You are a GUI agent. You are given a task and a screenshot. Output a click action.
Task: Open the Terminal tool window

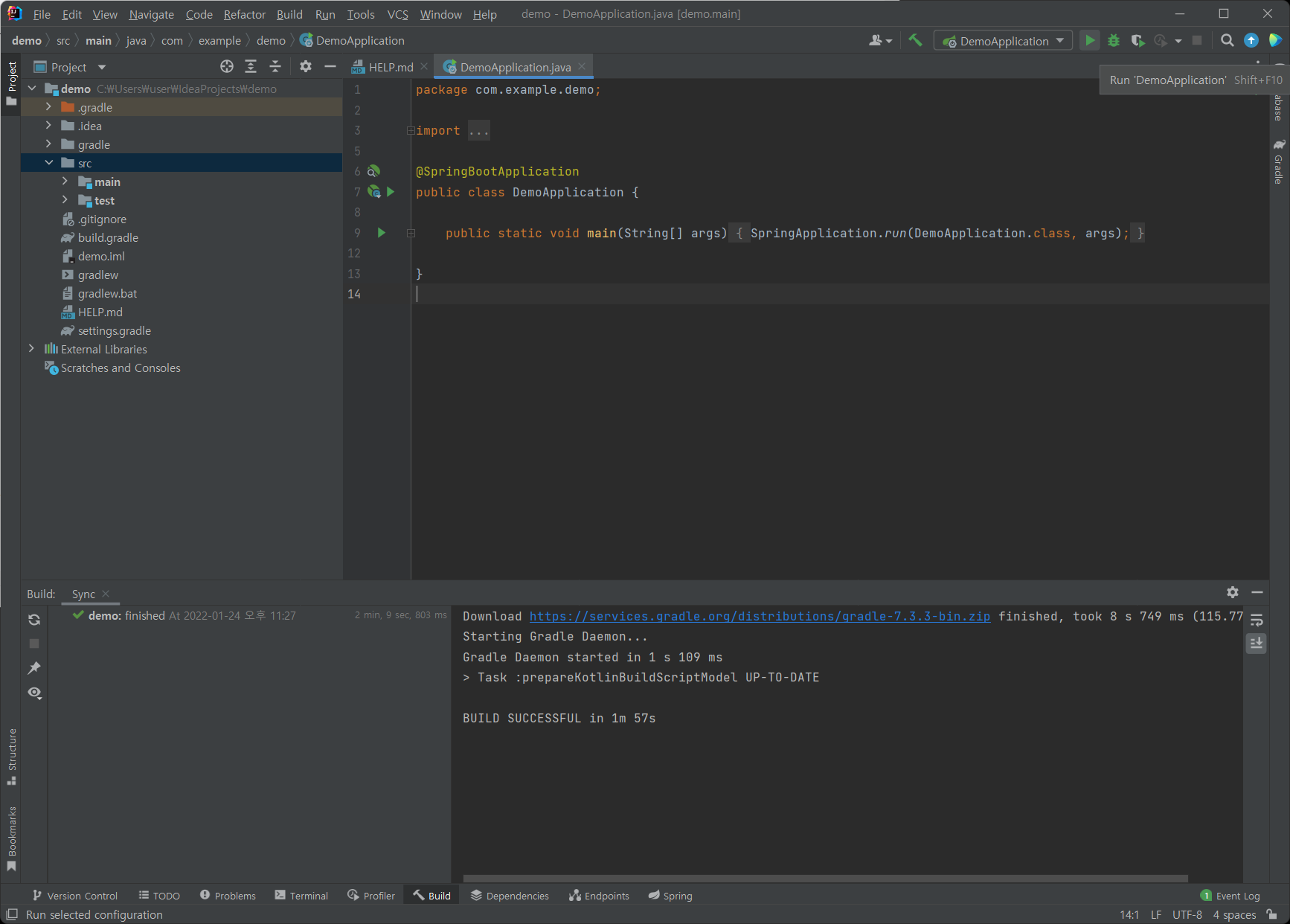pyautogui.click(x=301, y=896)
